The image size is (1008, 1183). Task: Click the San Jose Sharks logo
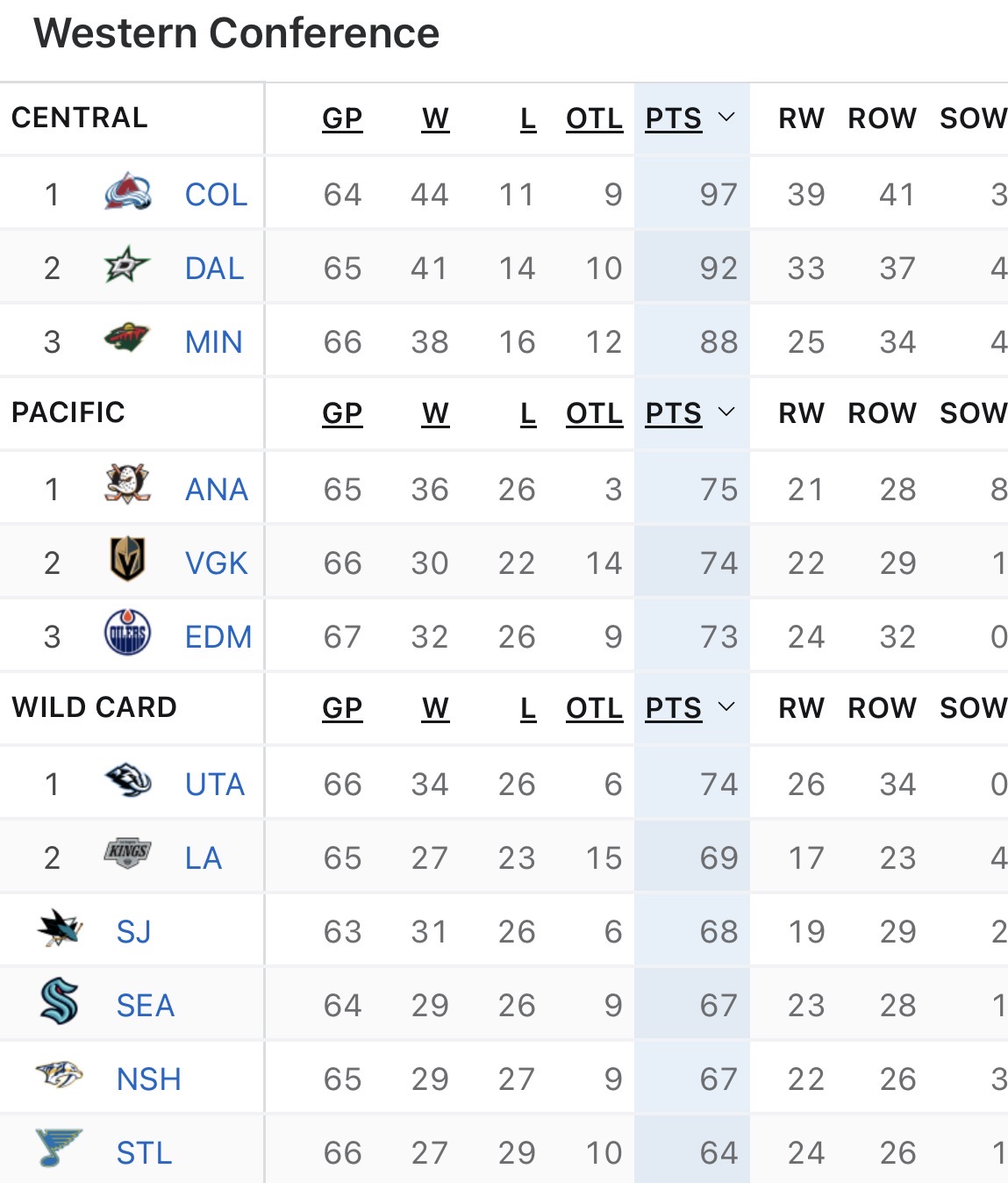(60, 928)
